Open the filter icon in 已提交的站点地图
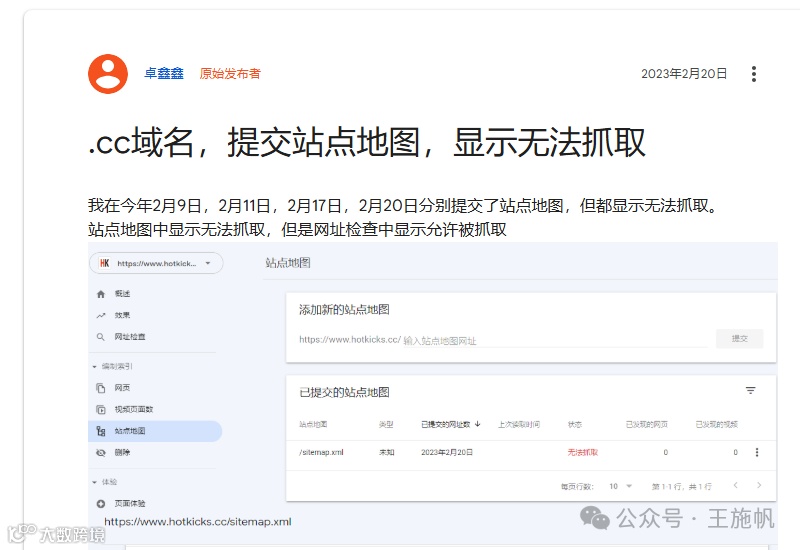Viewport: 800px width, 550px height. pos(751,391)
